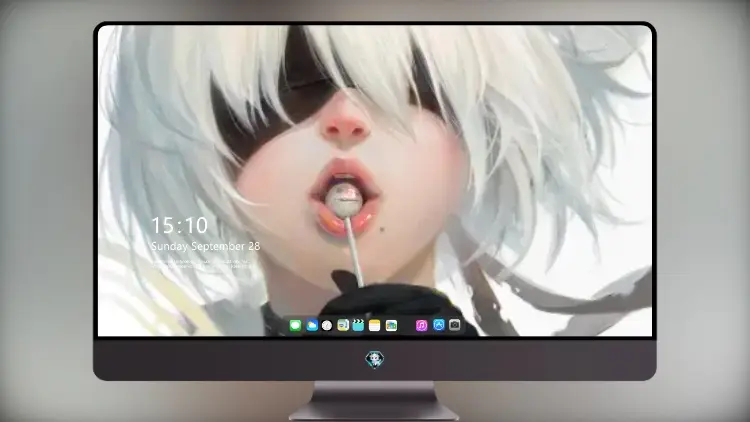The height and width of the screenshot is (422, 750).
Task: Launch the clapperboard video app in dock
Action: point(358,326)
